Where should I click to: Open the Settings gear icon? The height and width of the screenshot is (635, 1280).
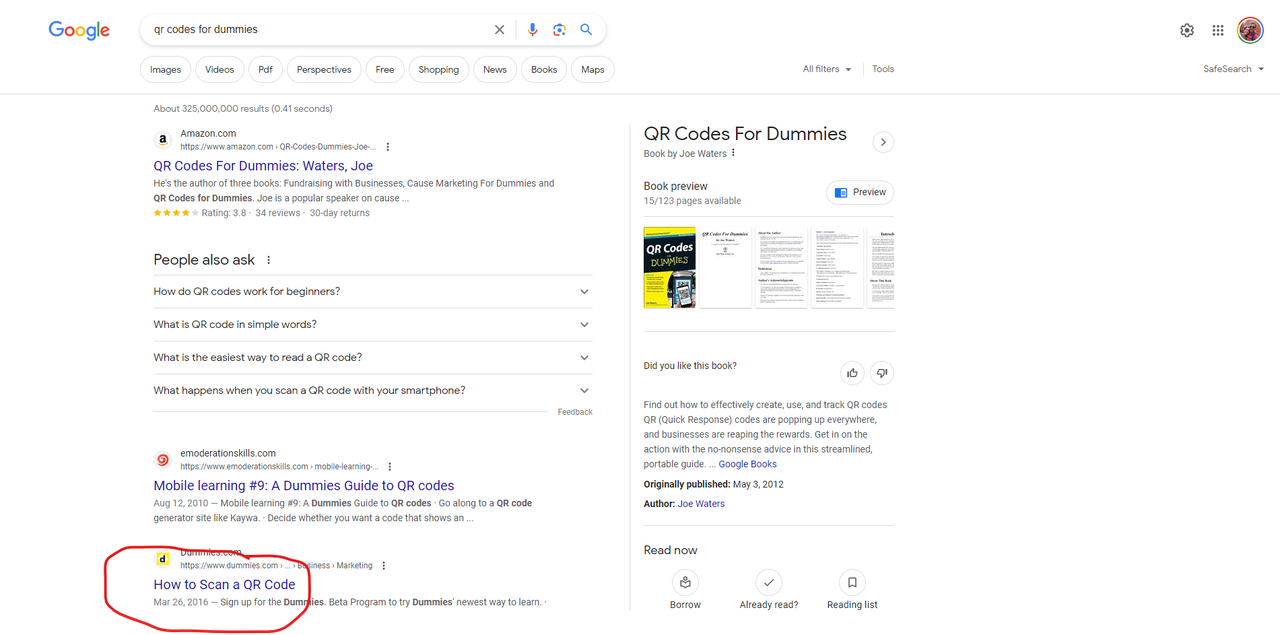[1187, 30]
